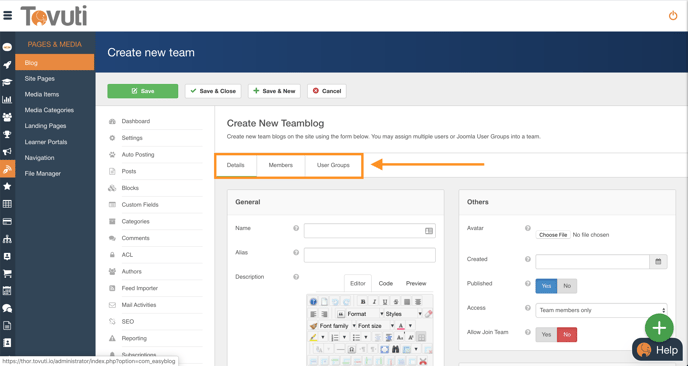Open the trophy icon in sidebar
Image resolution: width=688 pixels, height=366 pixels.
point(7,134)
